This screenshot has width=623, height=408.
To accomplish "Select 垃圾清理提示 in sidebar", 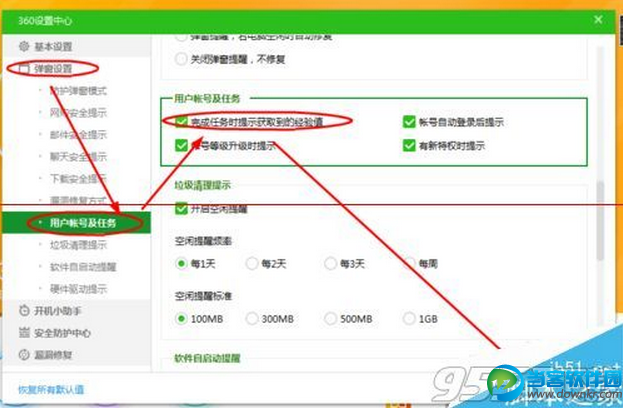I will [78, 245].
